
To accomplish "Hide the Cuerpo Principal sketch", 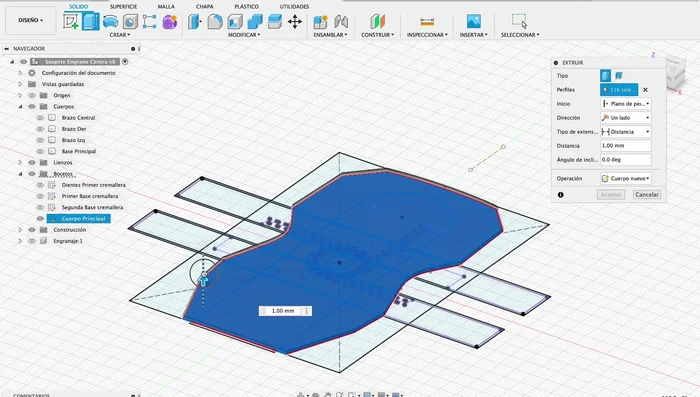I will [40, 218].
